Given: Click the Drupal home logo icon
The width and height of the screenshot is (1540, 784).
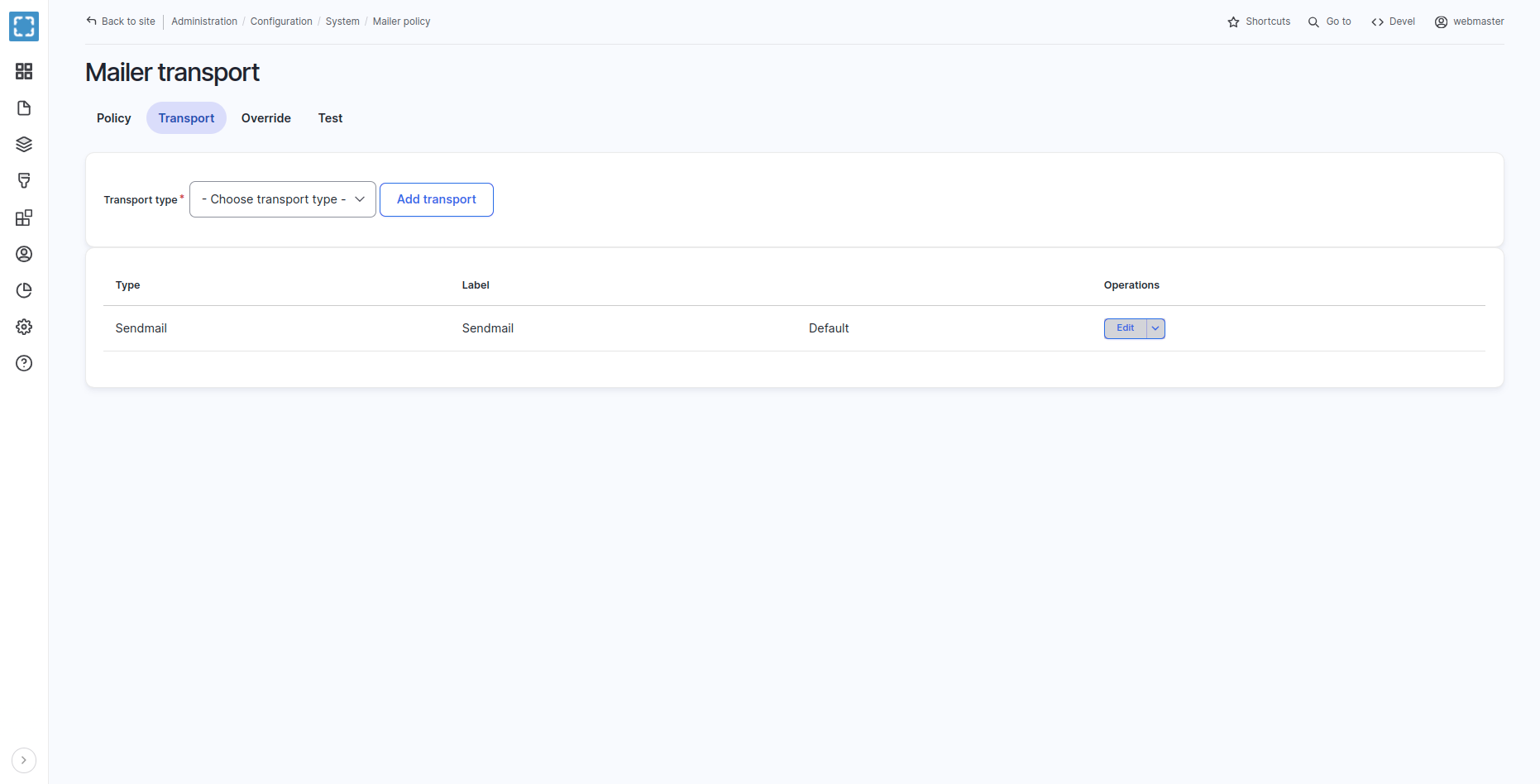Looking at the screenshot, I should point(24,26).
